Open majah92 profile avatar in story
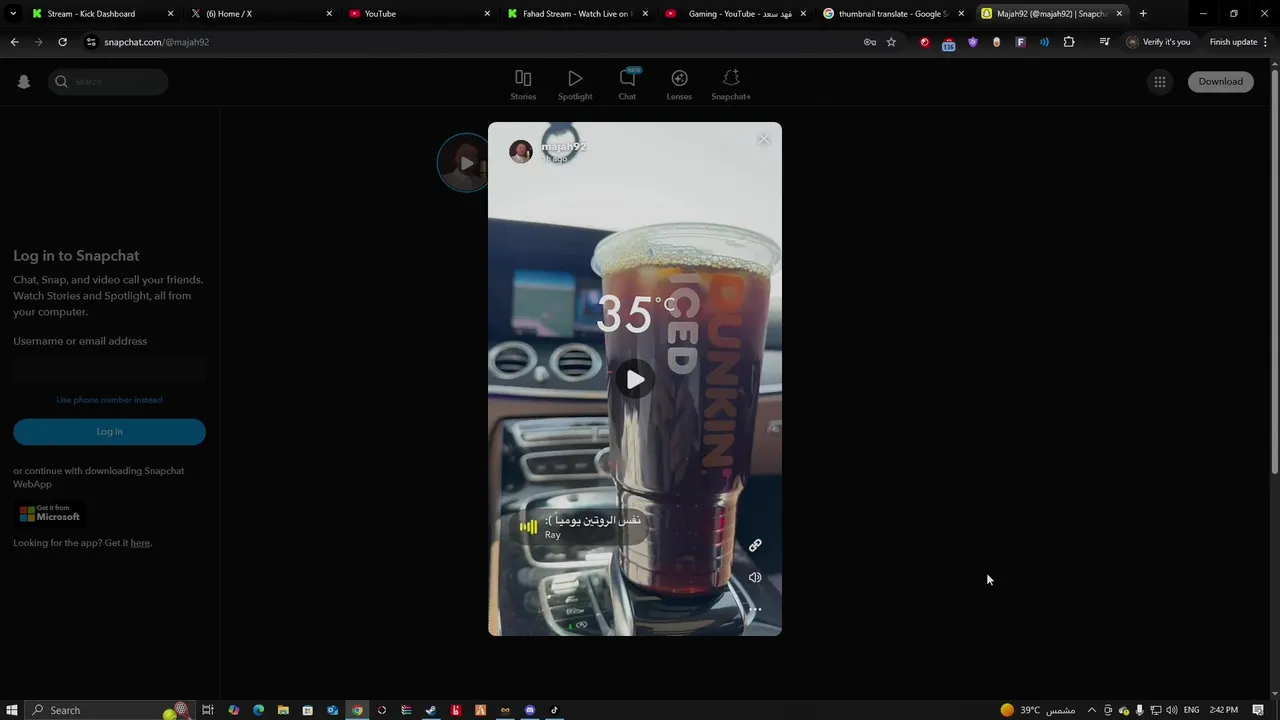 [520, 151]
